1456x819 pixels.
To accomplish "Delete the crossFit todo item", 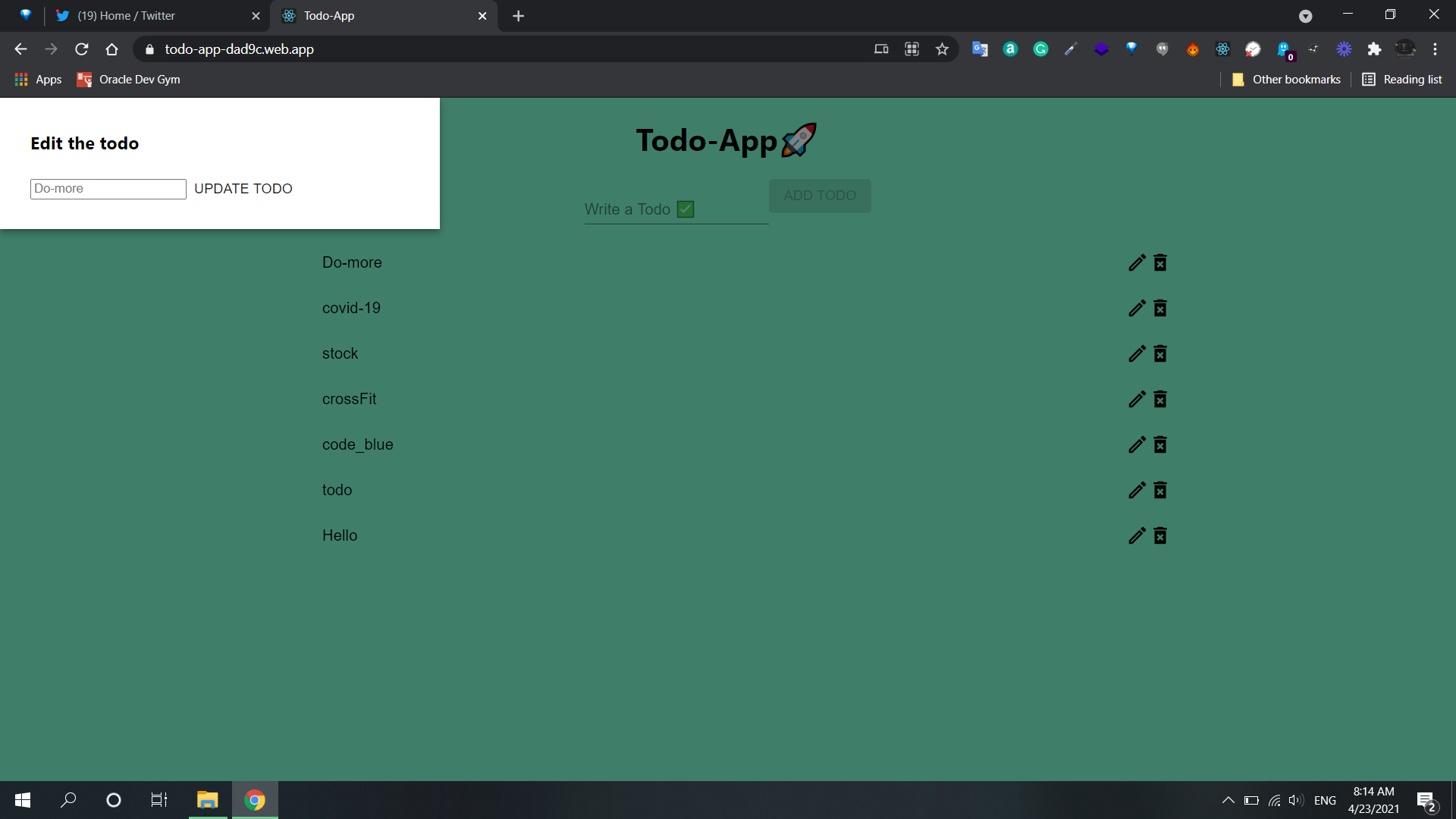I will (1160, 399).
